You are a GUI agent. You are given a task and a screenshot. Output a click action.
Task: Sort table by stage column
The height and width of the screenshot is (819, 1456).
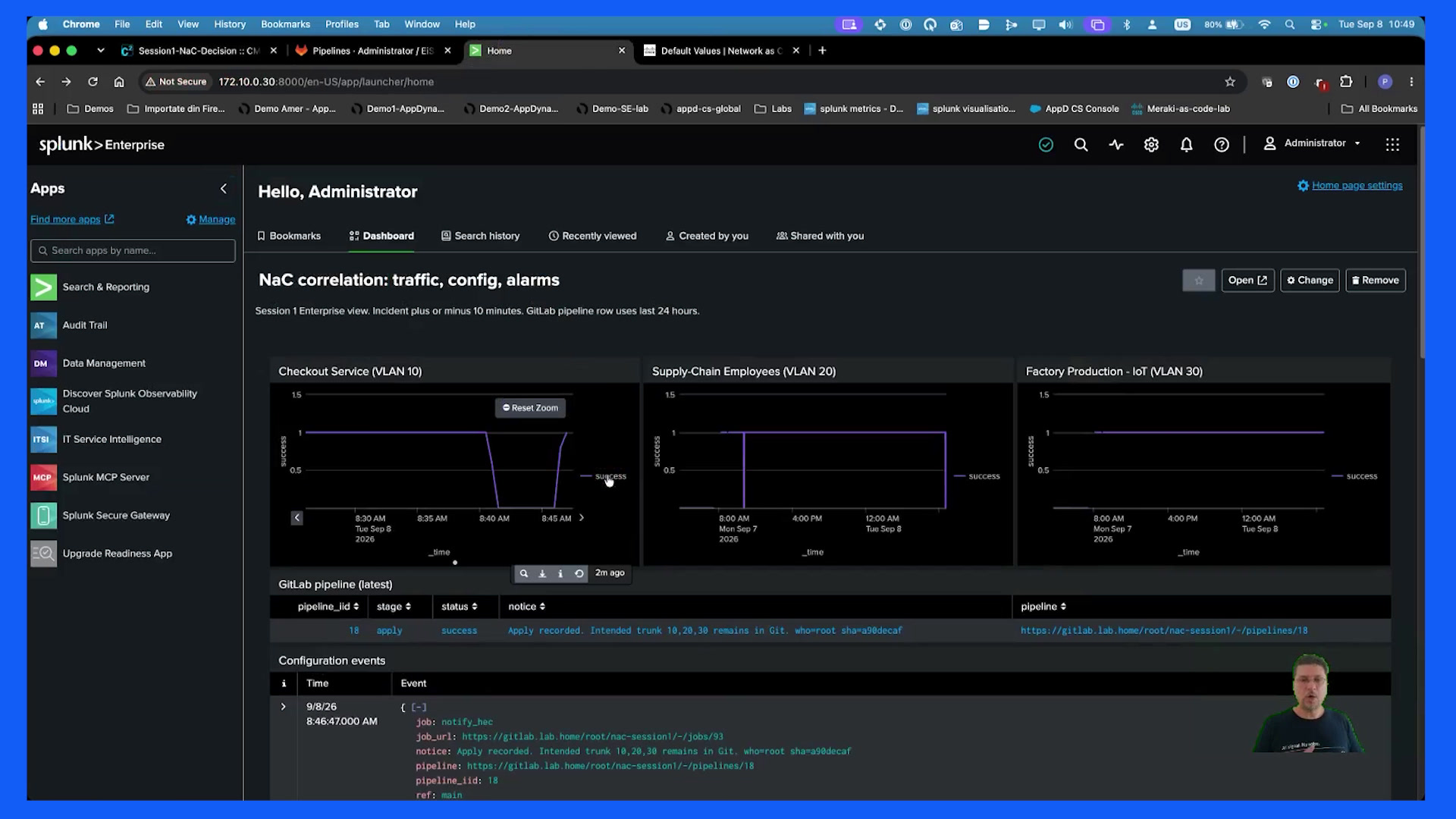[x=394, y=607]
